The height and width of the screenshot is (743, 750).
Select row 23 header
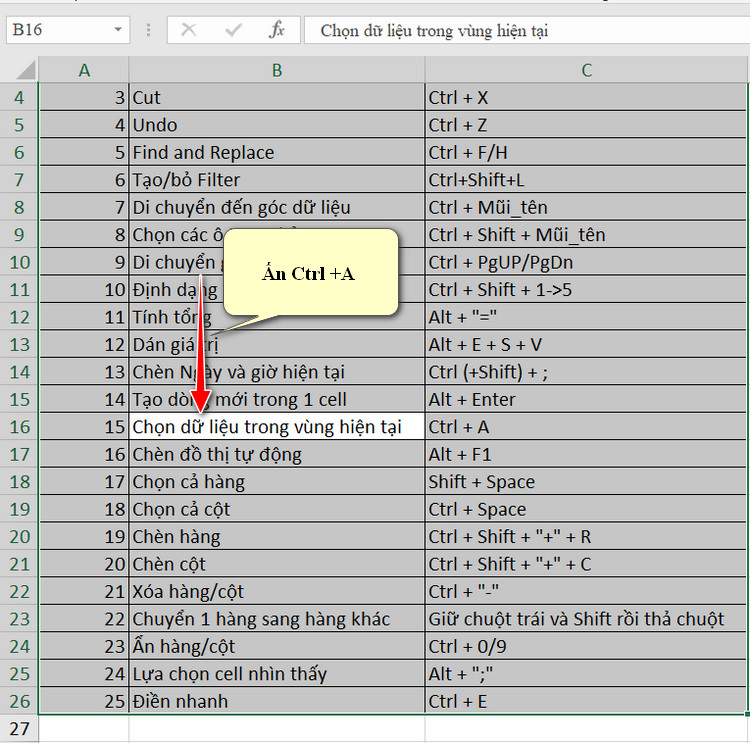pyautogui.click(x=19, y=619)
